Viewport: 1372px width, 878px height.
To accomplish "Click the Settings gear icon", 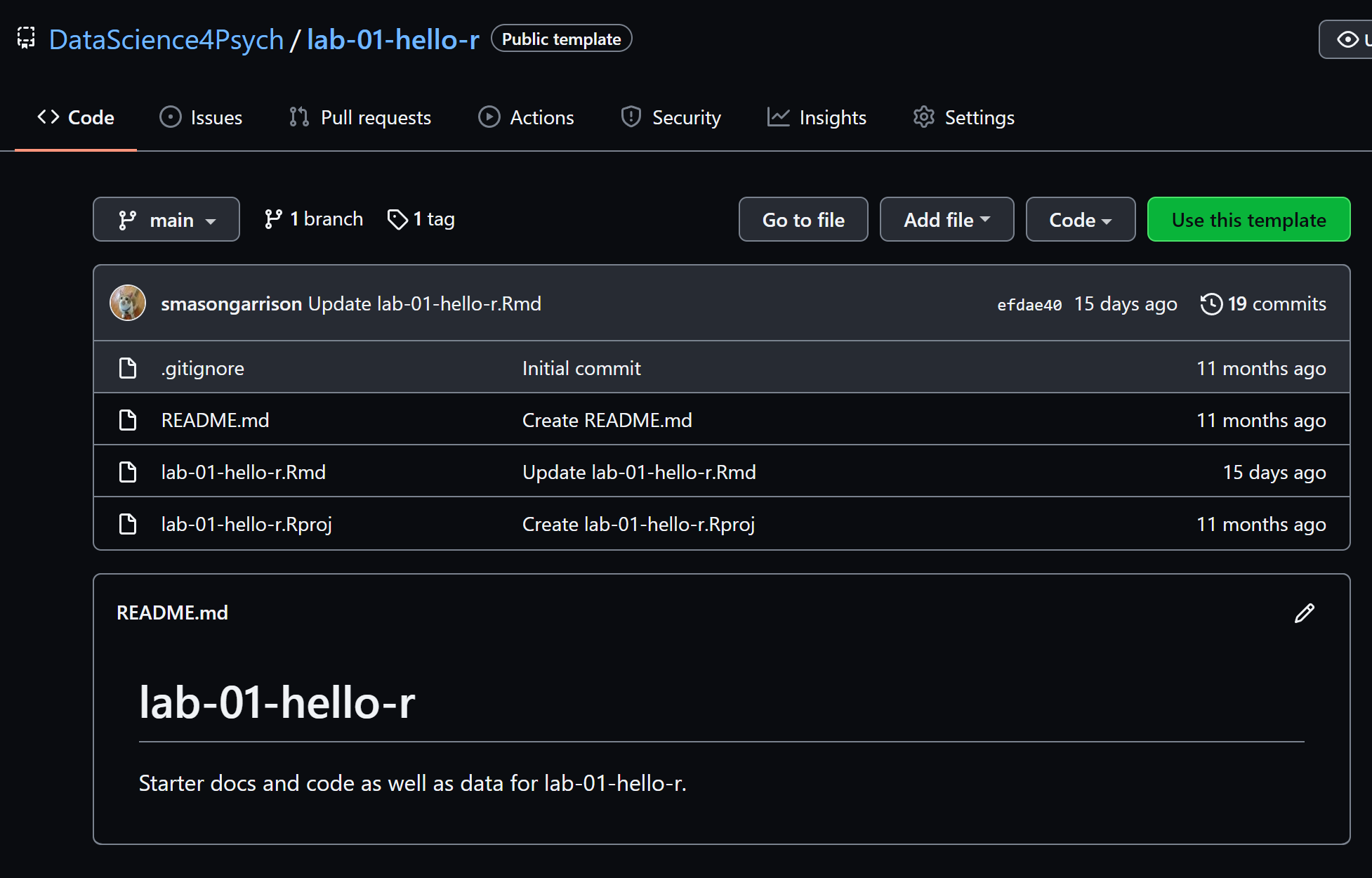I will click(x=923, y=117).
